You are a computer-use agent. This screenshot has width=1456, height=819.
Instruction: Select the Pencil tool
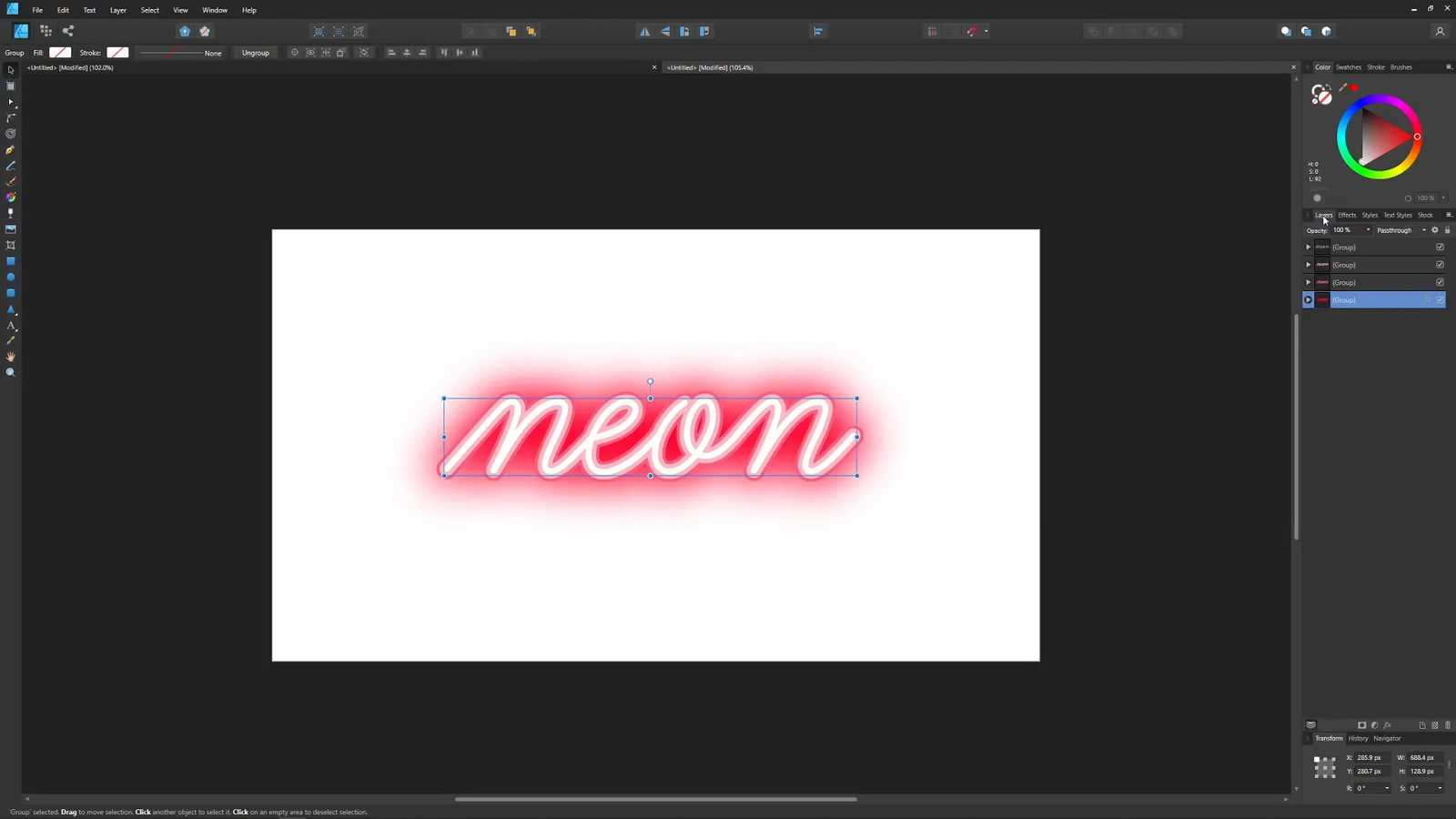pos(11,166)
